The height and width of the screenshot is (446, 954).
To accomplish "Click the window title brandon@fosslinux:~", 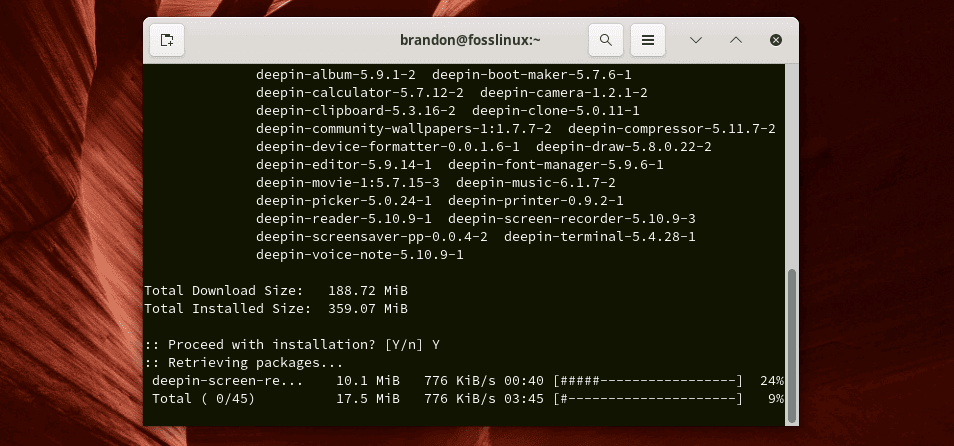I will pyautogui.click(x=470, y=40).
